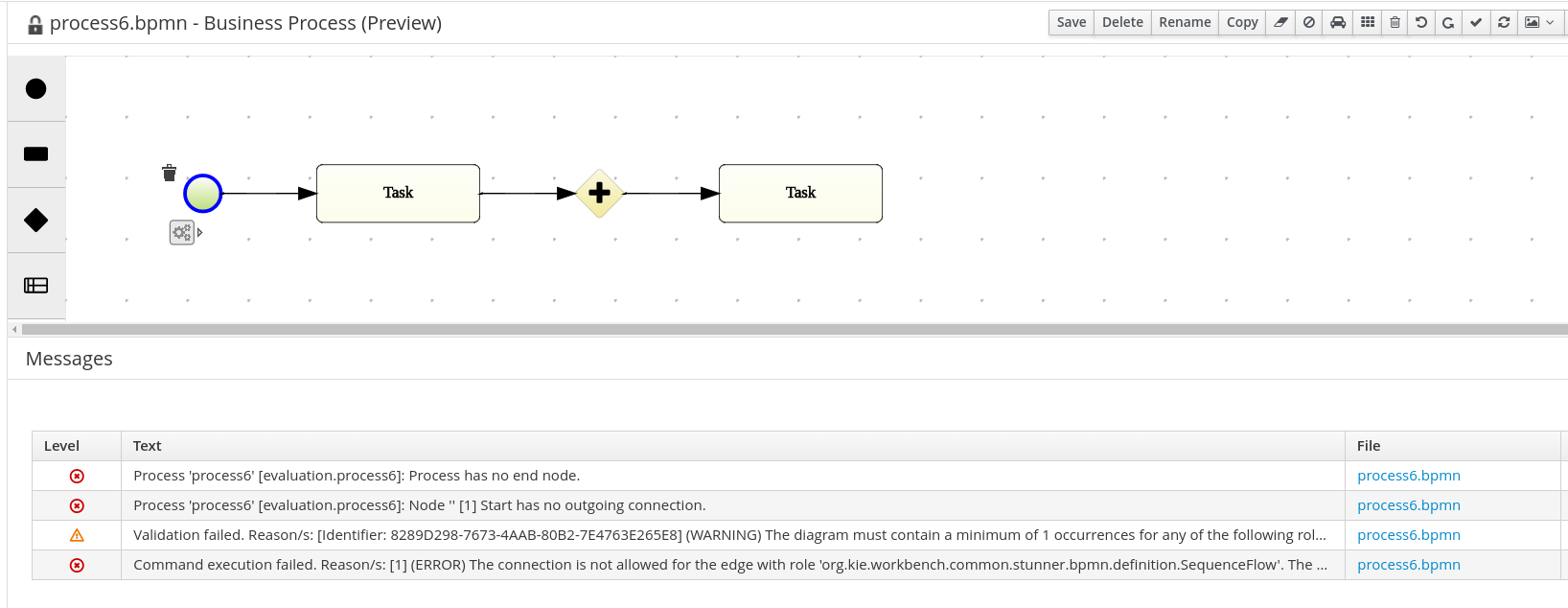Select the rectangle task palette item
The width and height of the screenshot is (1568, 608).
click(36, 154)
